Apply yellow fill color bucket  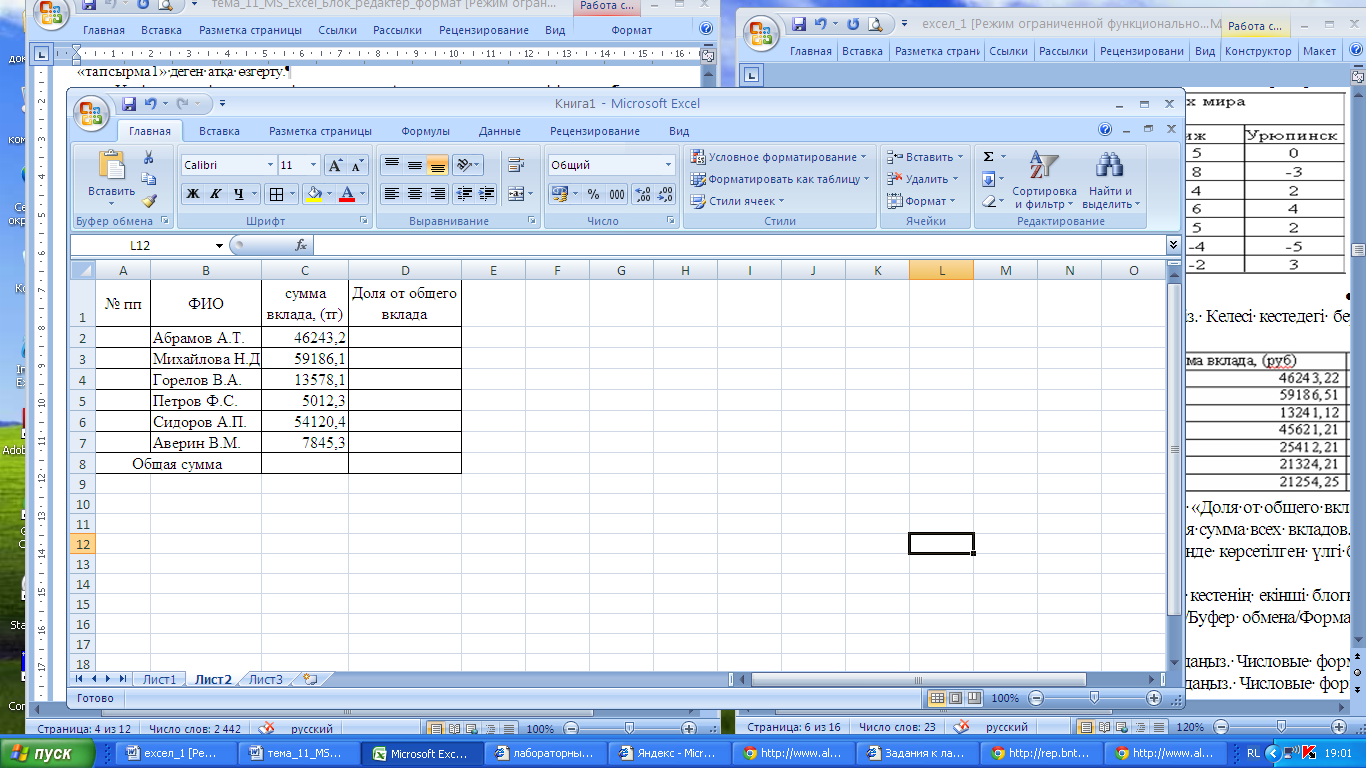[x=313, y=194]
